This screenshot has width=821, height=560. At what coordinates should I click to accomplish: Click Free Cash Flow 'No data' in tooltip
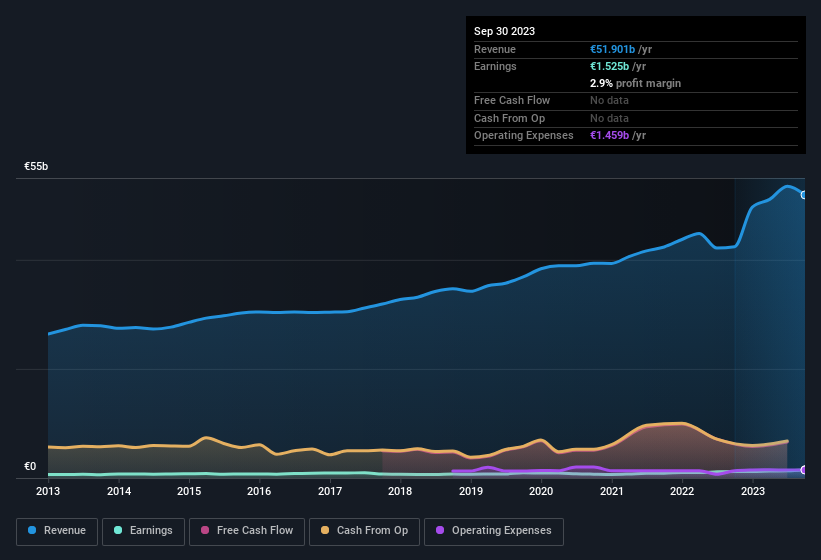pos(609,100)
